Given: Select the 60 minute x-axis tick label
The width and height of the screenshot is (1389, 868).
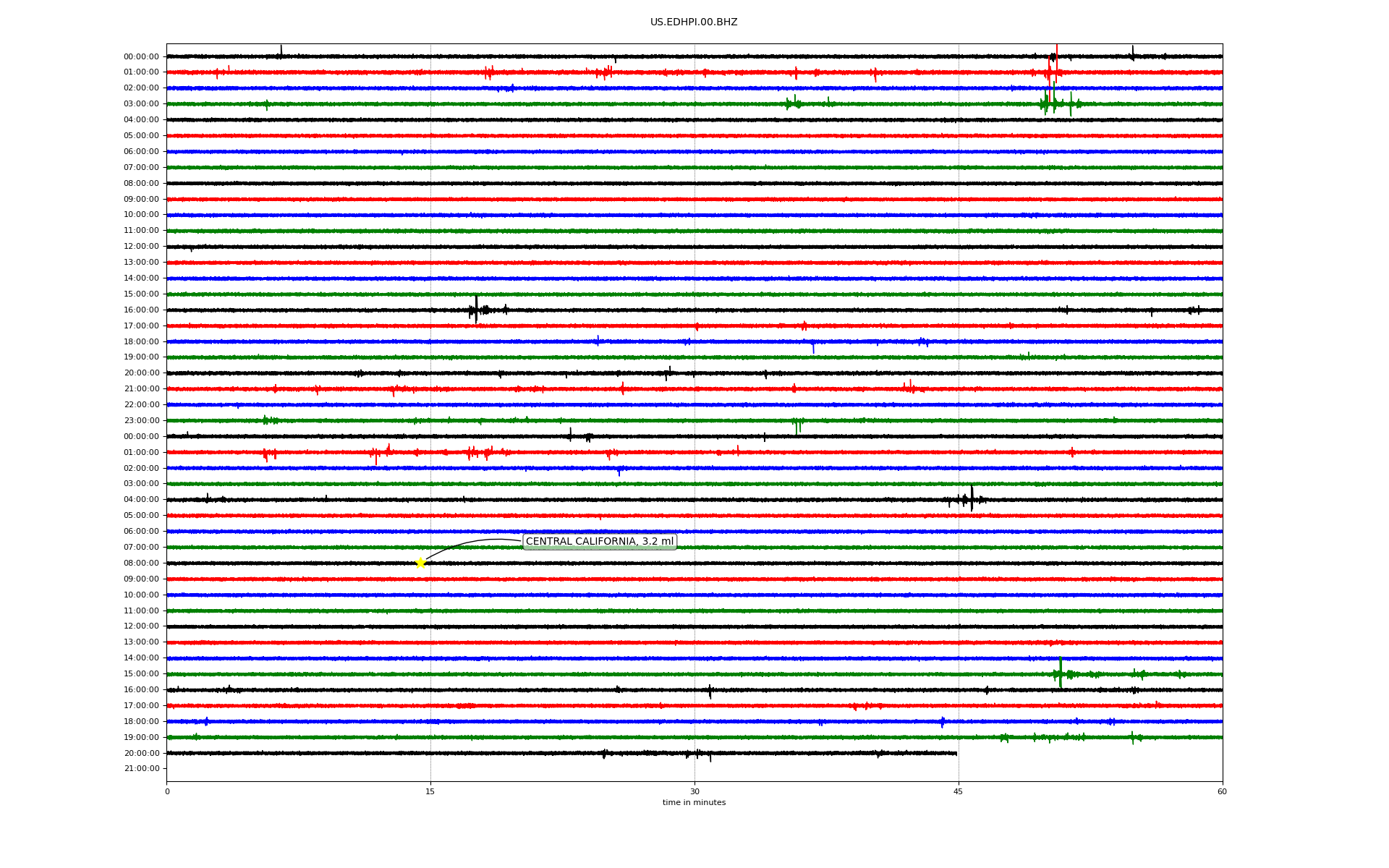Looking at the screenshot, I should click(1221, 791).
